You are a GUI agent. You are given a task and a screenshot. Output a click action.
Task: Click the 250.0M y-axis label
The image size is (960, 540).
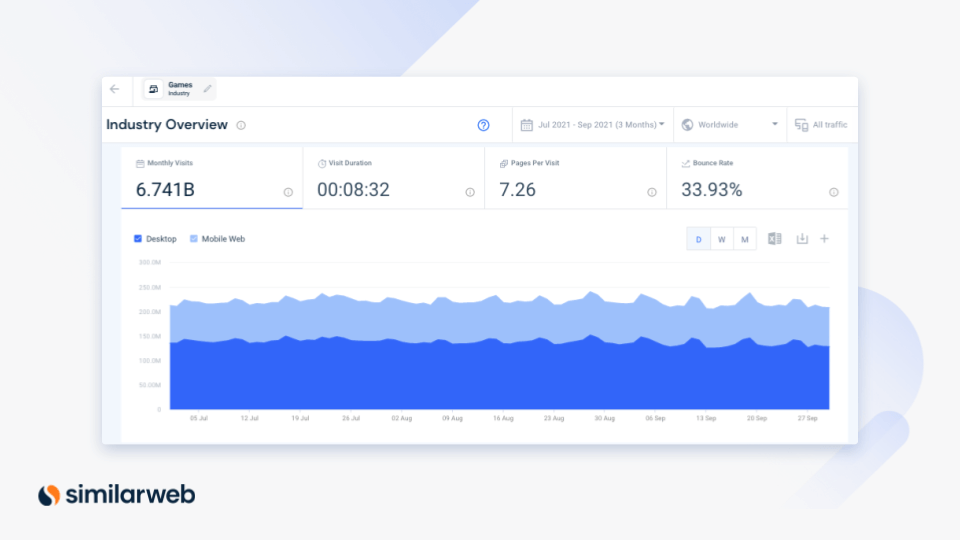click(x=149, y=287)
